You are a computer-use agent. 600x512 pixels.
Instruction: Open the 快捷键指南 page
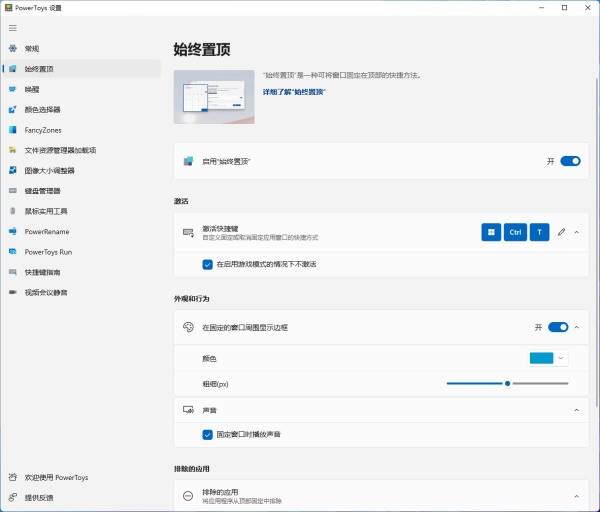click(x=81, y=272)
